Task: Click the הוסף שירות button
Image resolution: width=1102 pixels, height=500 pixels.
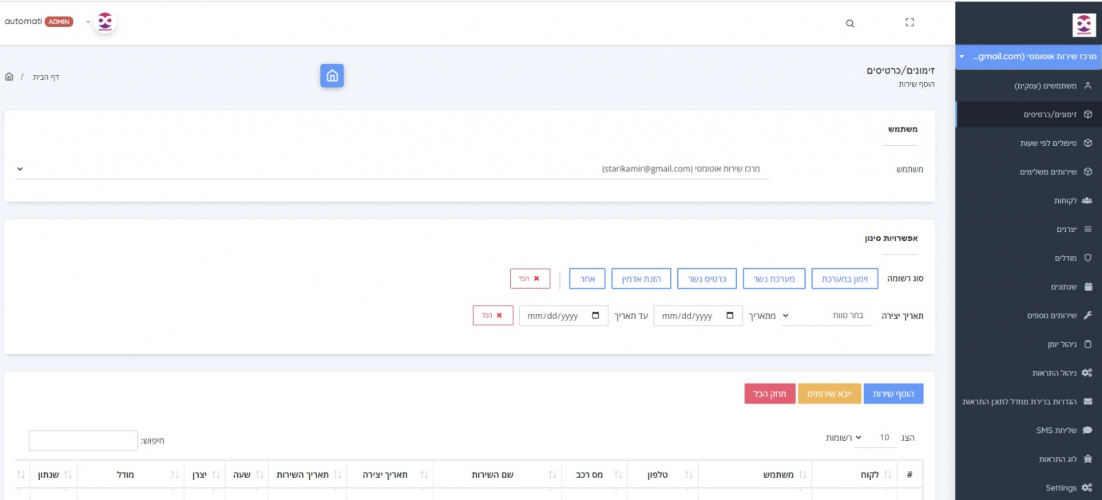Action: [x=893, y=394]
